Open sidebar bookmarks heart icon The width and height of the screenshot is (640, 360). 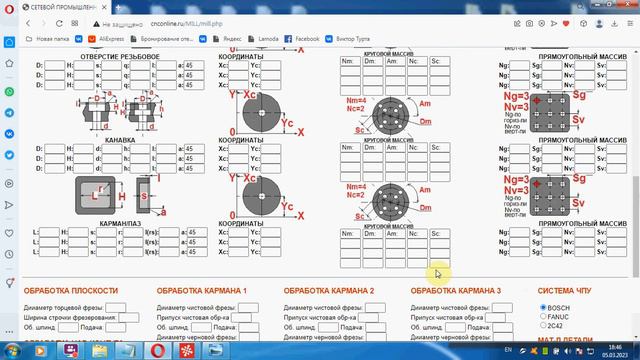(x=9, y=233)
